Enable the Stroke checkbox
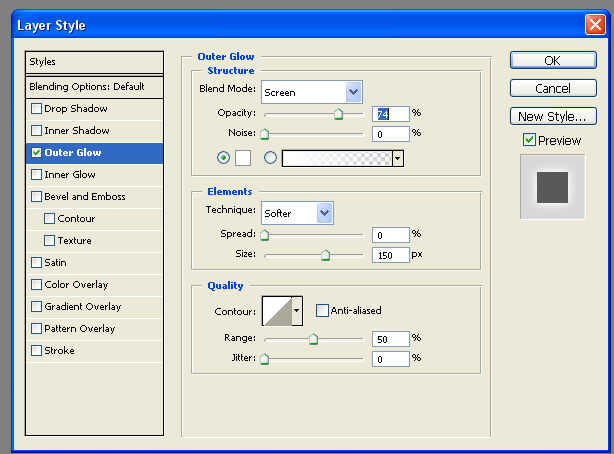The width and height of the screenshot is (614, 454). click(x=36, y=350)
